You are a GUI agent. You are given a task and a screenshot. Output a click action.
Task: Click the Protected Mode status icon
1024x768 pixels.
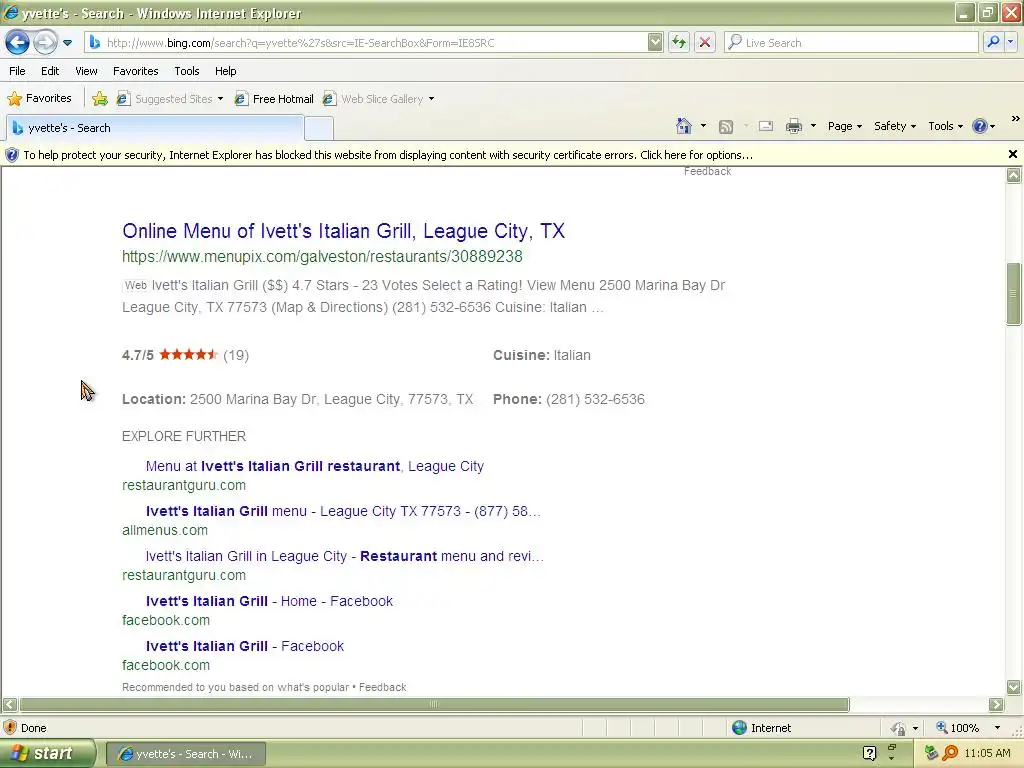pyautogui.click(x=899, y=728)
